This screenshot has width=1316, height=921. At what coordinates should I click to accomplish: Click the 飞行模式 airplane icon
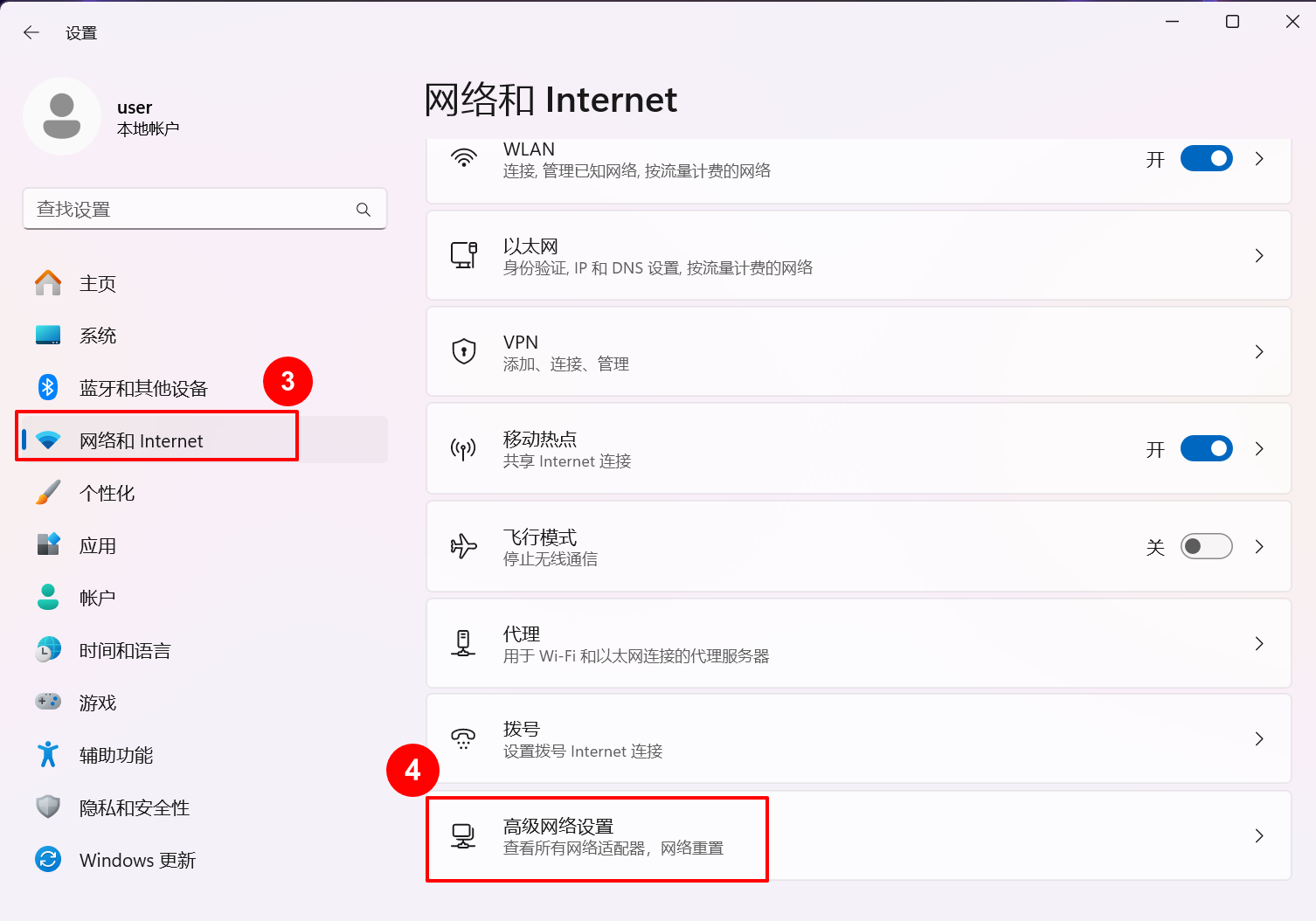[x=464, y=546]
